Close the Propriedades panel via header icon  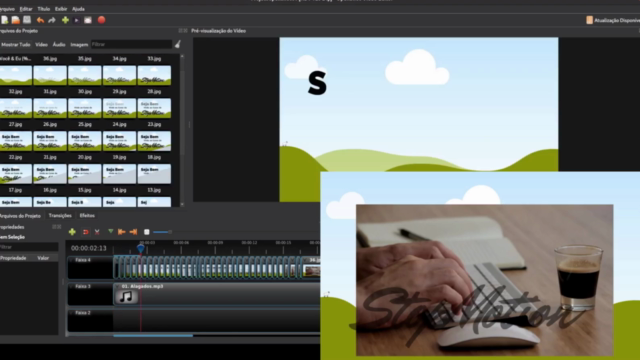[x=59, y=227]
